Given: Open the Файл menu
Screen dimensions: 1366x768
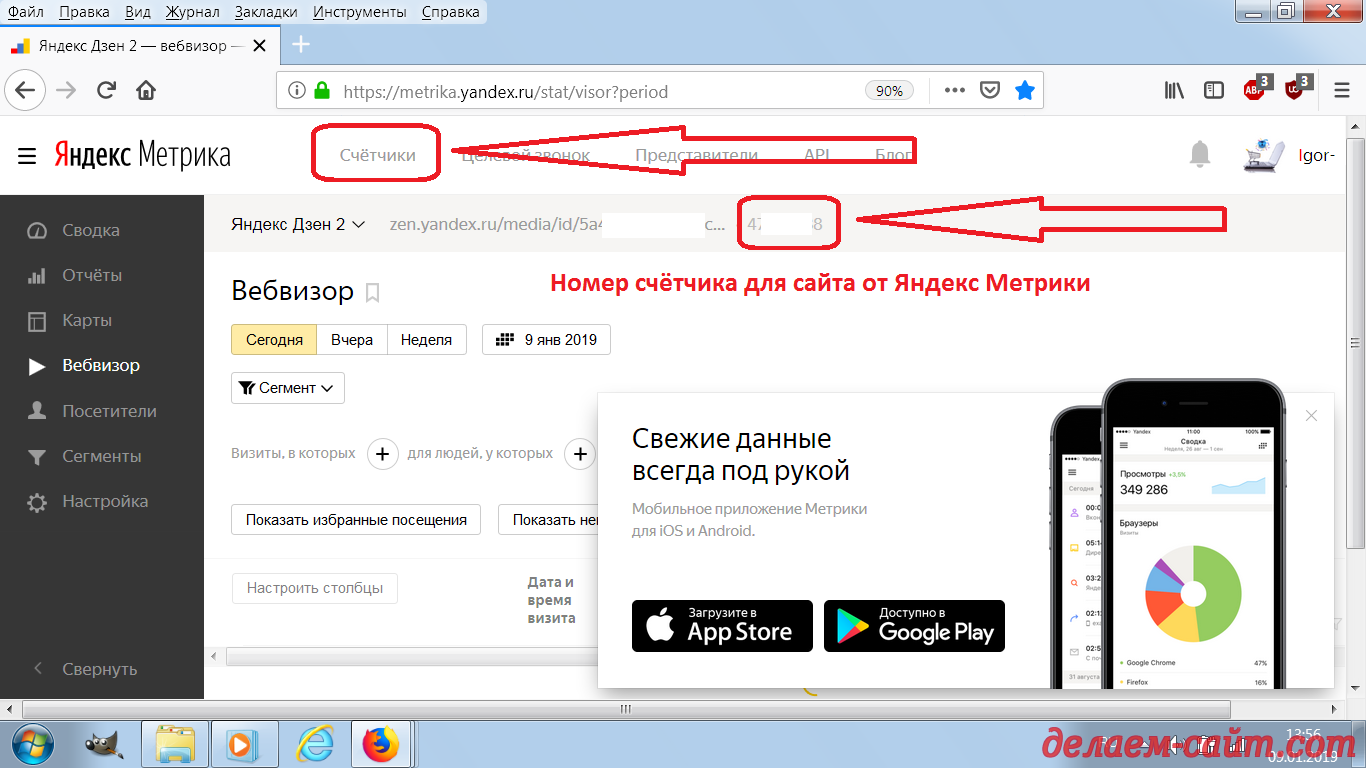Looking at the screenshot, I should click(x=25, y=13).
